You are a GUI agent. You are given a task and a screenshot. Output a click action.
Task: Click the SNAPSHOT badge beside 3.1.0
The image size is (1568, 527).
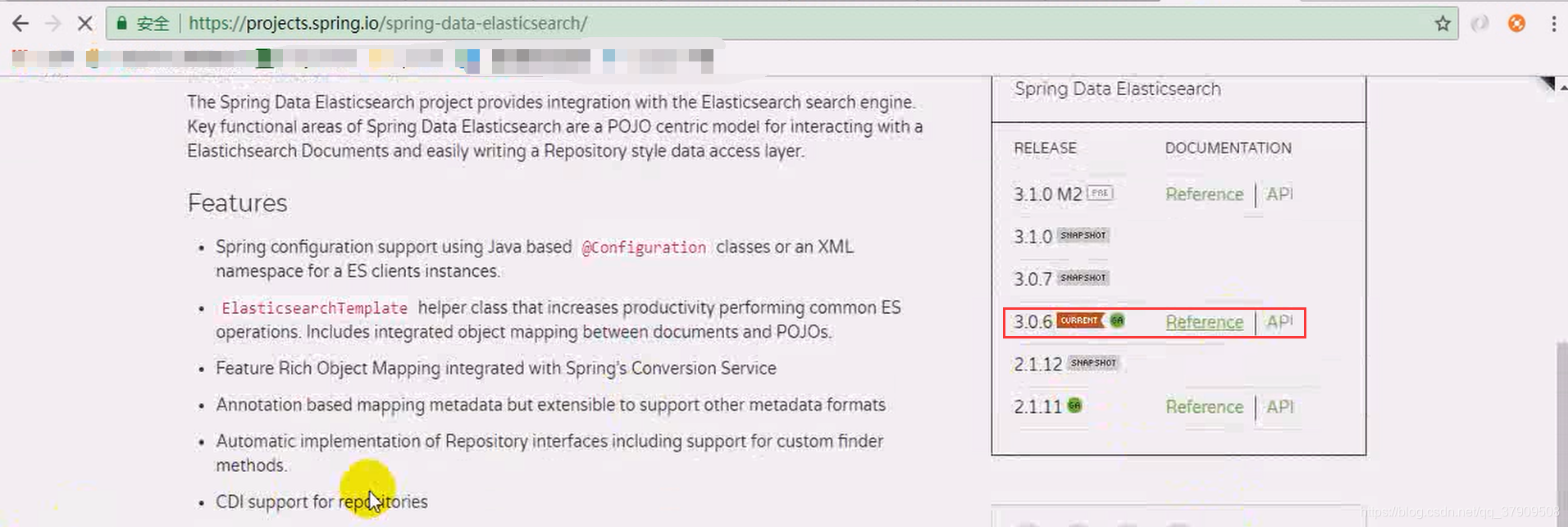point(1083,235)
